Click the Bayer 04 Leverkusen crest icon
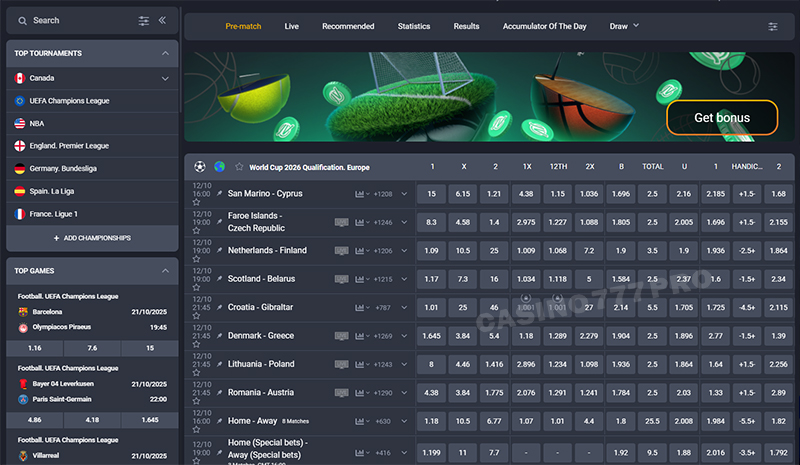Viewport: 800px width, 465px height. tap(23, 384)
